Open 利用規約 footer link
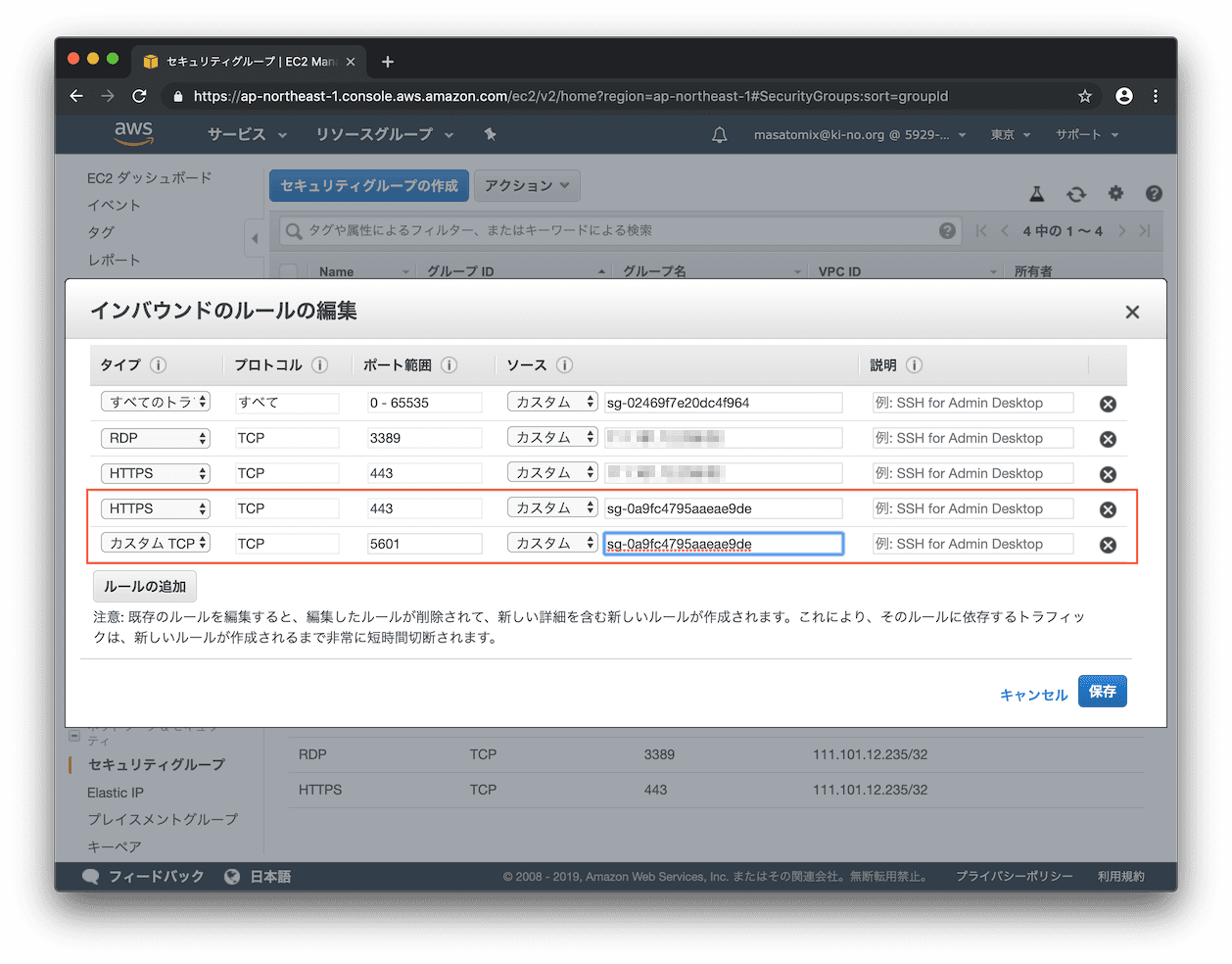The height and width of the screenshot is (964, 1232). [1120, 877]
